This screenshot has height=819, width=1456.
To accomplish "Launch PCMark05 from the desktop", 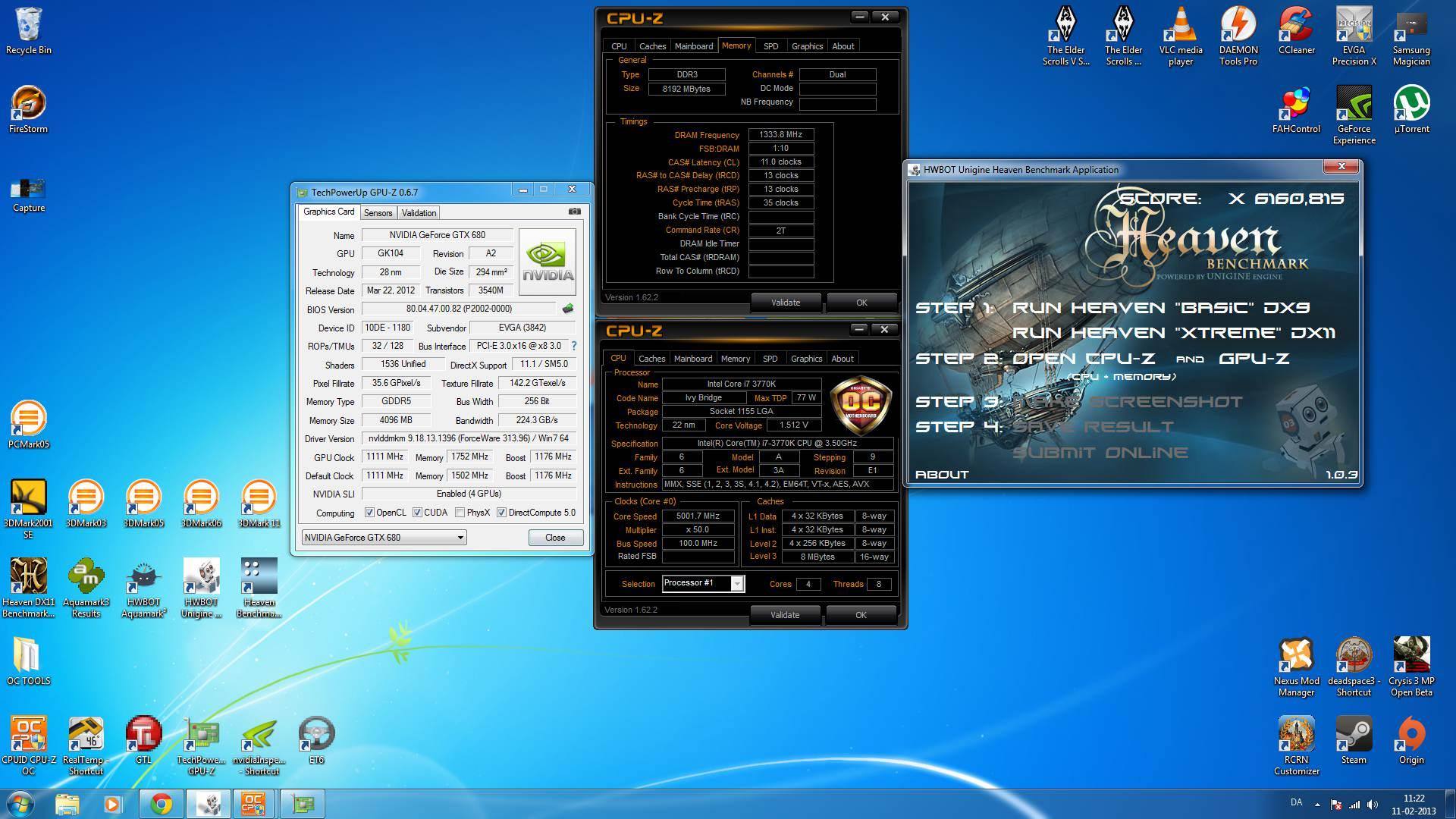I will 29,425.
